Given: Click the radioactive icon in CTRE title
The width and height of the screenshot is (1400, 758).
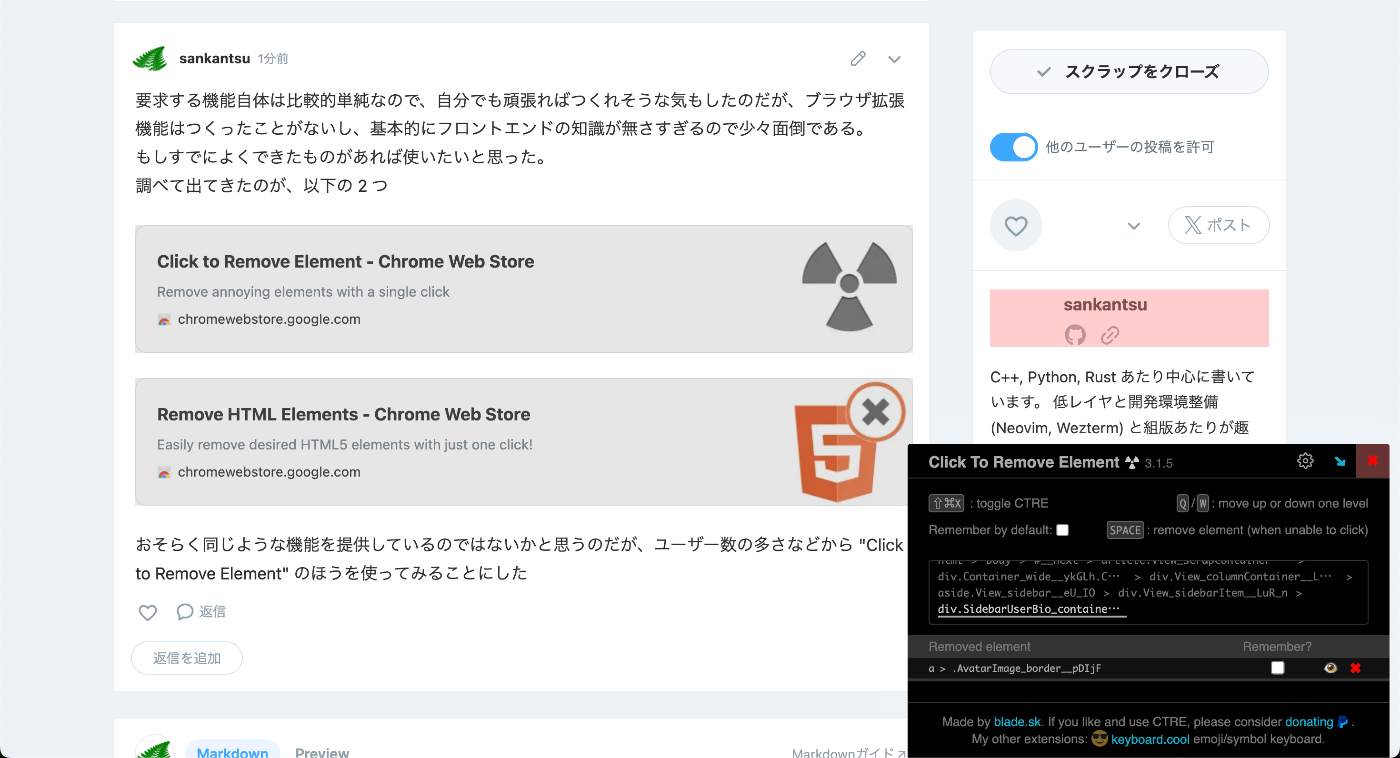Looking at the screenshot, I should 1132,462.
